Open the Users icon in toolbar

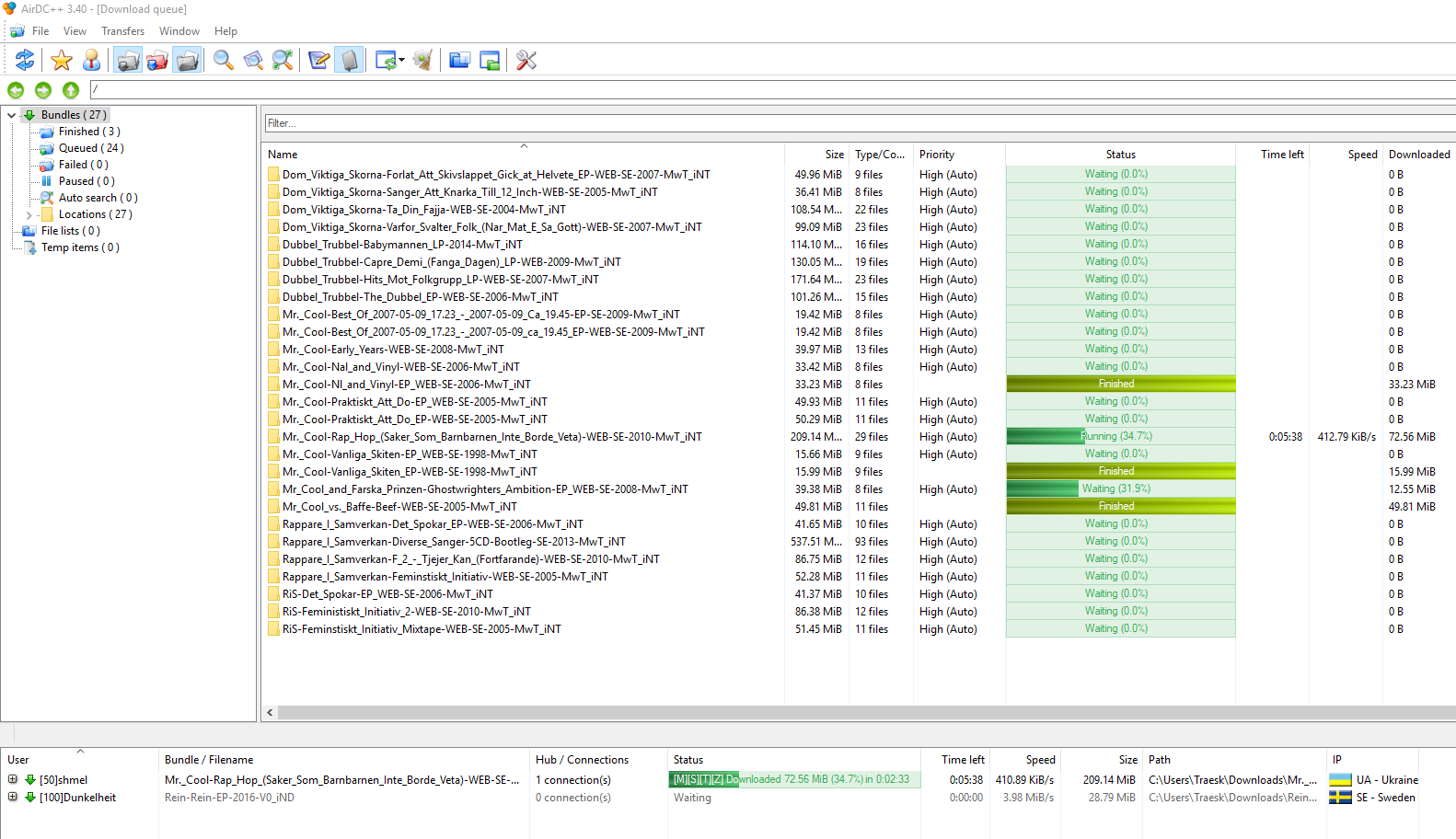91,60
